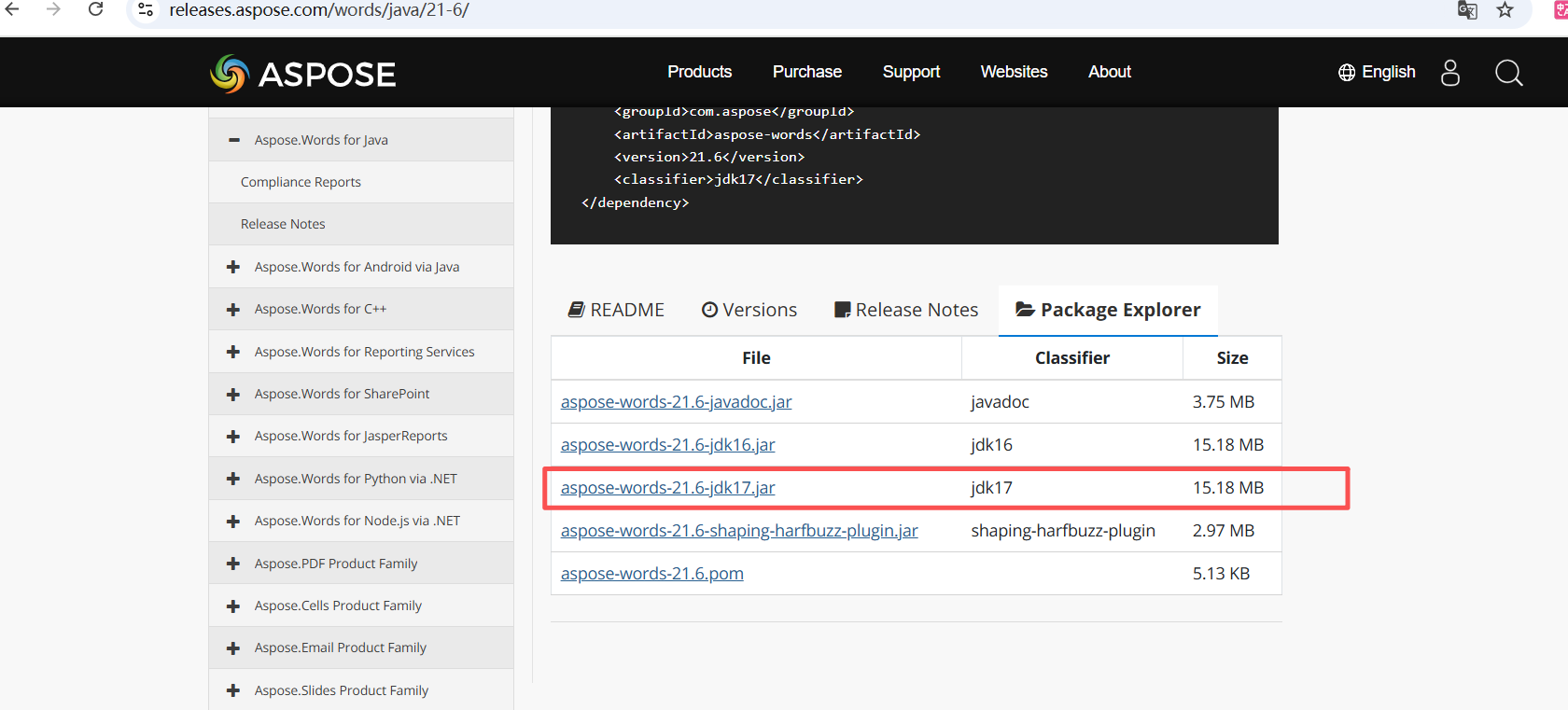Expand Aspose.Words for SharePoint plus icon
Screen dimensions: 1568x710
click(233, 394)
